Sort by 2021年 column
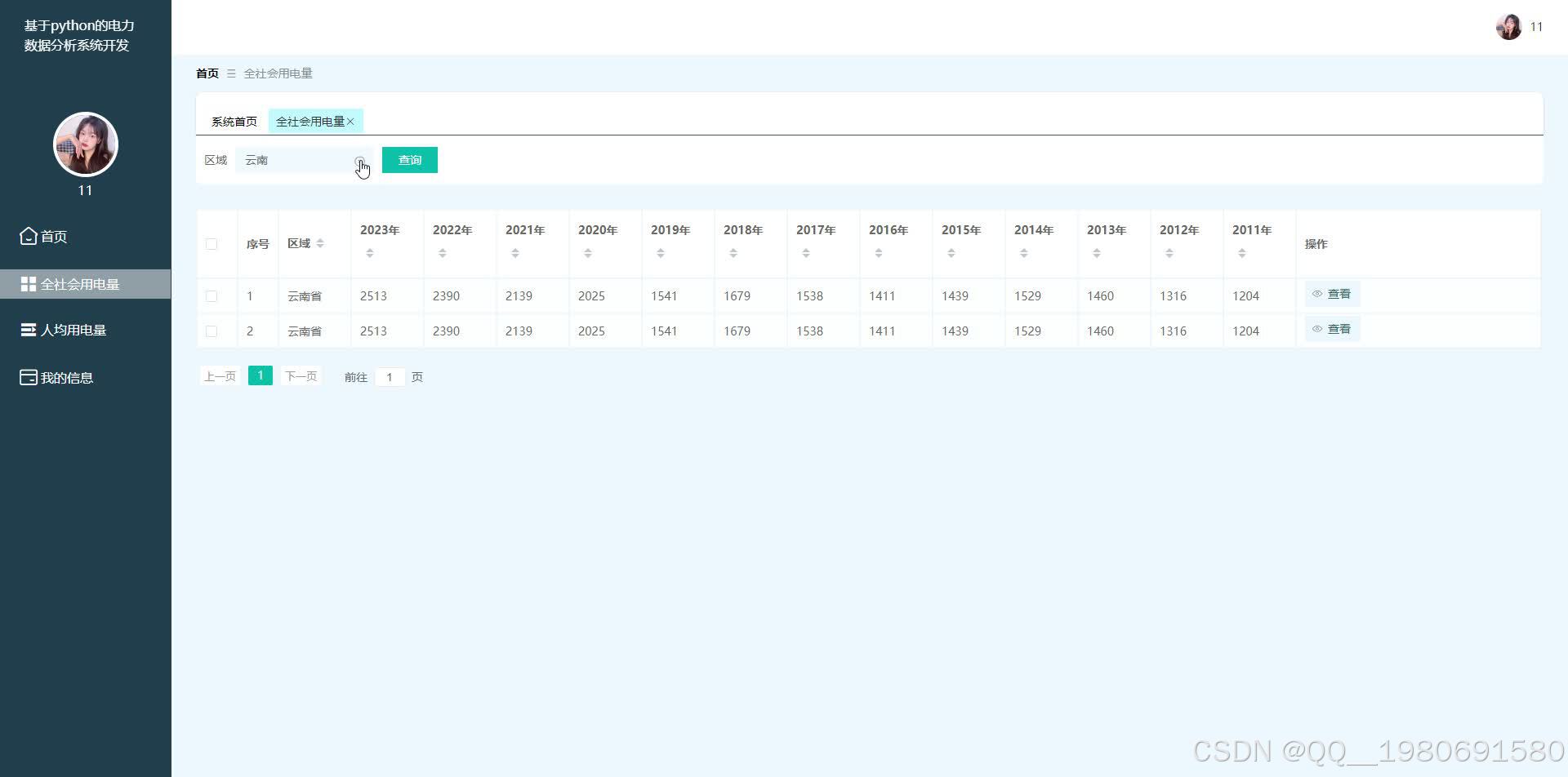This screenshot has width=1568, height=777. pyautogui.click(x=515, y=254)
